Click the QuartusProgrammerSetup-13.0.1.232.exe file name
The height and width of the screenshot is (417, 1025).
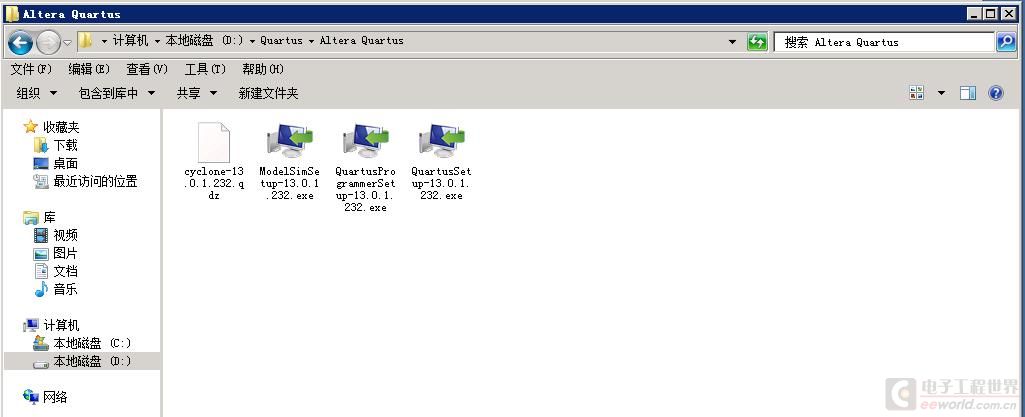tap(365, 189)
